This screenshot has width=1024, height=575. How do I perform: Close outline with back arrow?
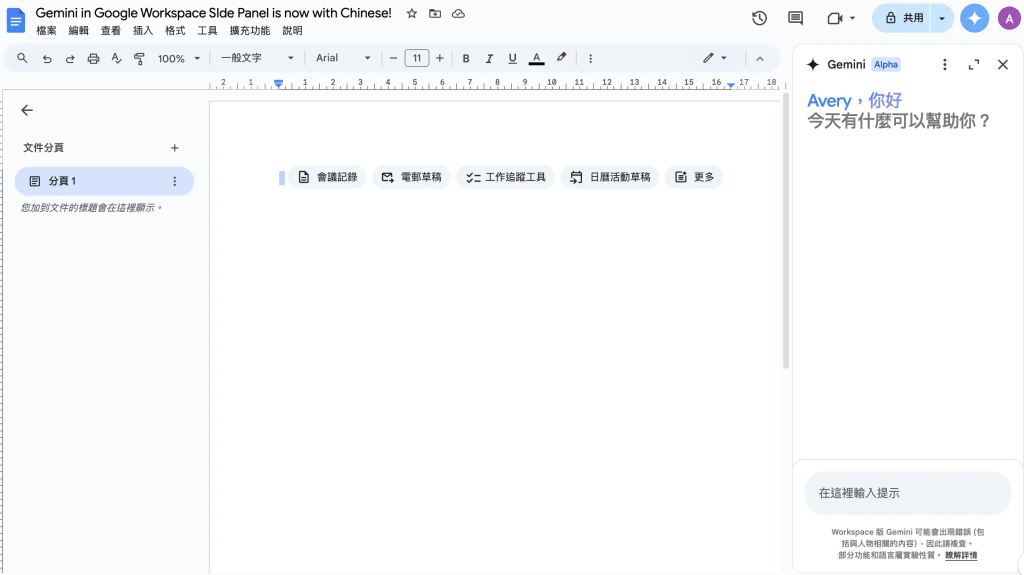pos(27,110)
